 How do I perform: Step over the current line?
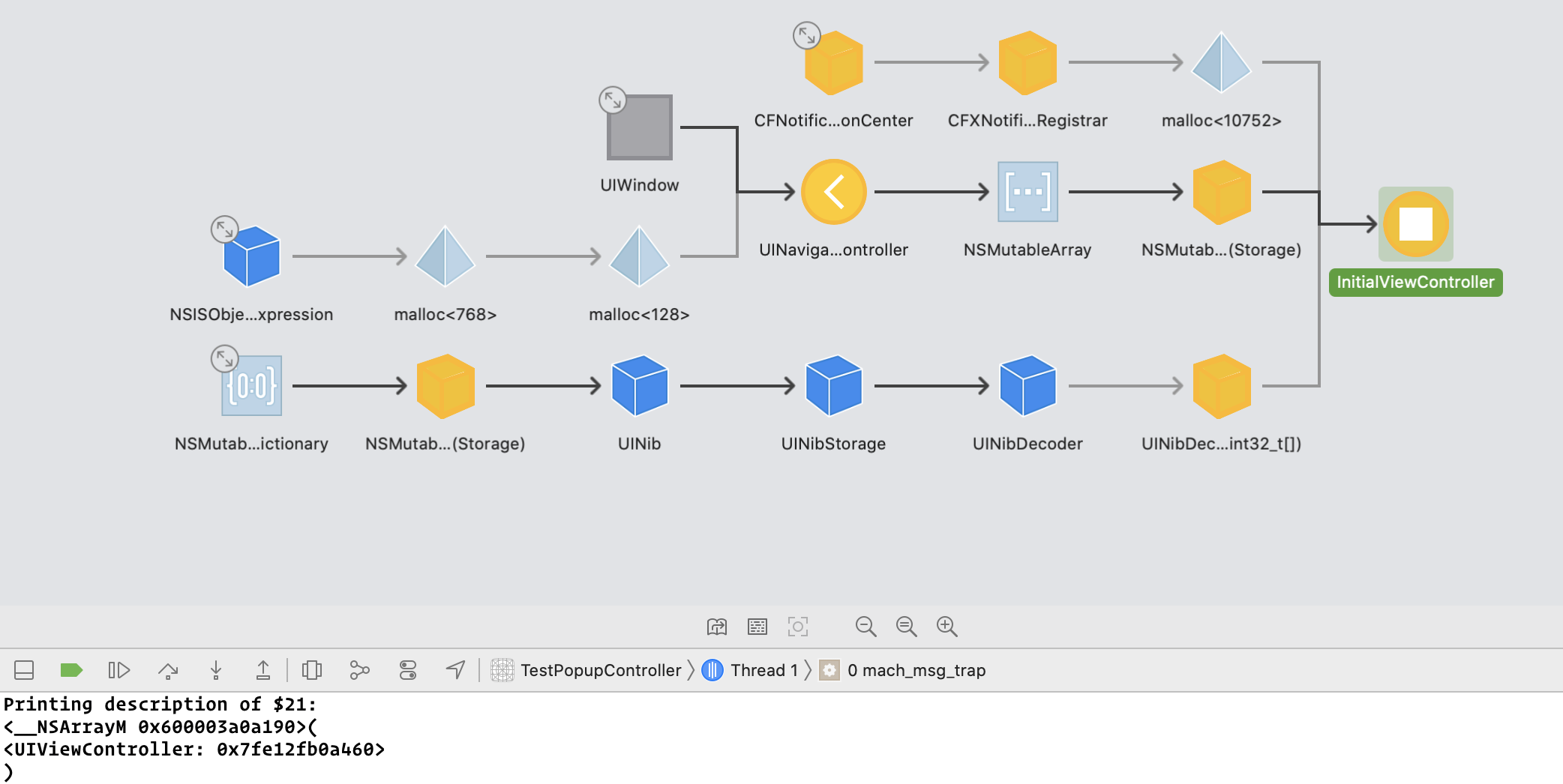[x=168, y=670]
